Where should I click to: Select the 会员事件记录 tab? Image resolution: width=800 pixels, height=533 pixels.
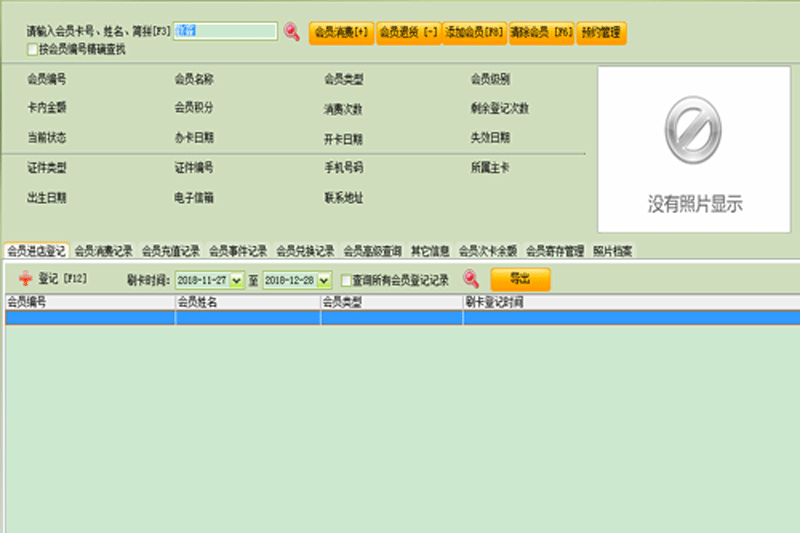(x=238, y=251)
